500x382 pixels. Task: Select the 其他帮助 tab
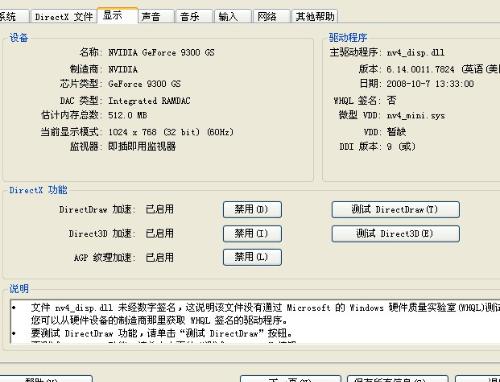315,16
